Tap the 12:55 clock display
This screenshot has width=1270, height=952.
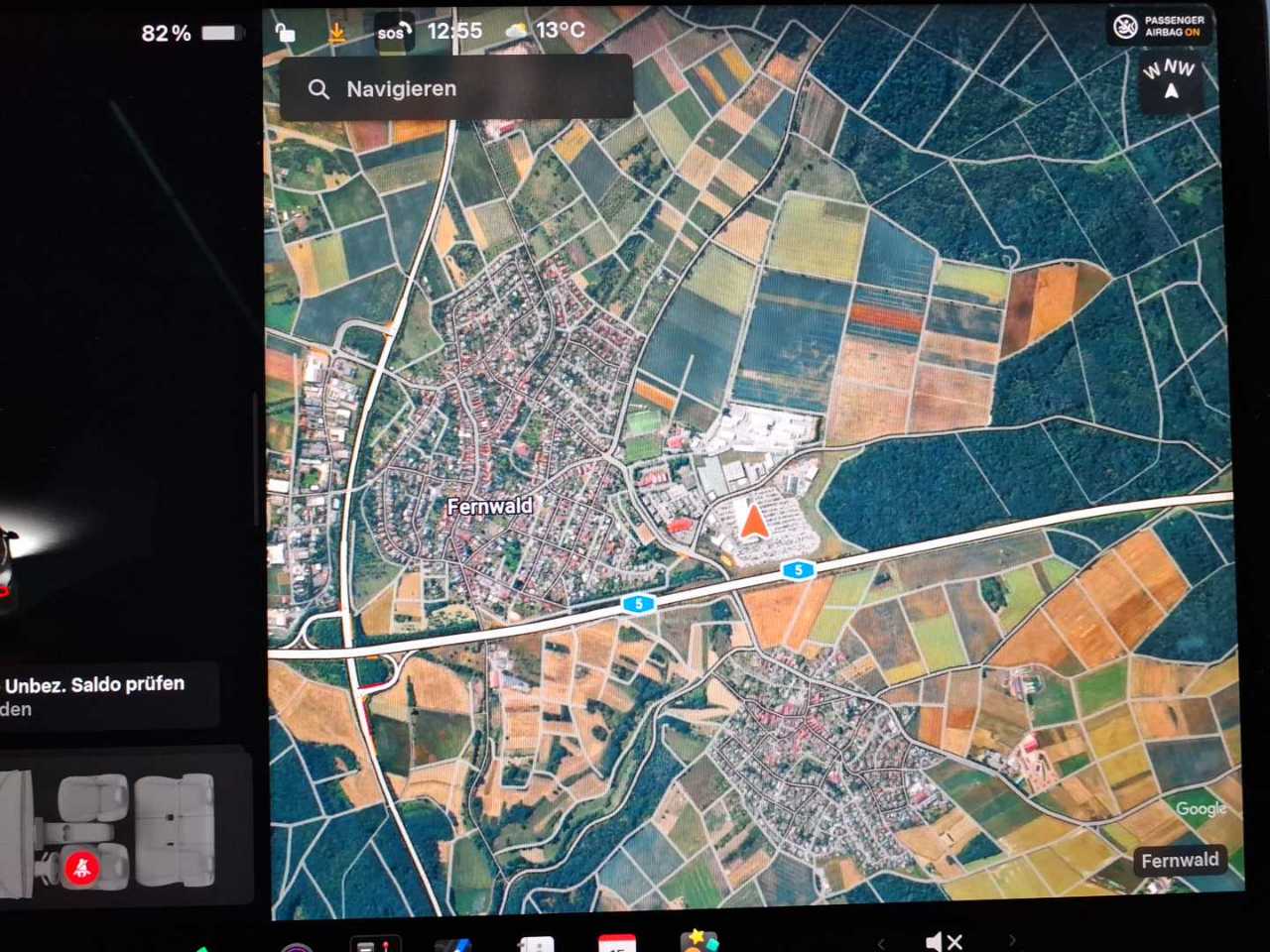pos(454,31)
